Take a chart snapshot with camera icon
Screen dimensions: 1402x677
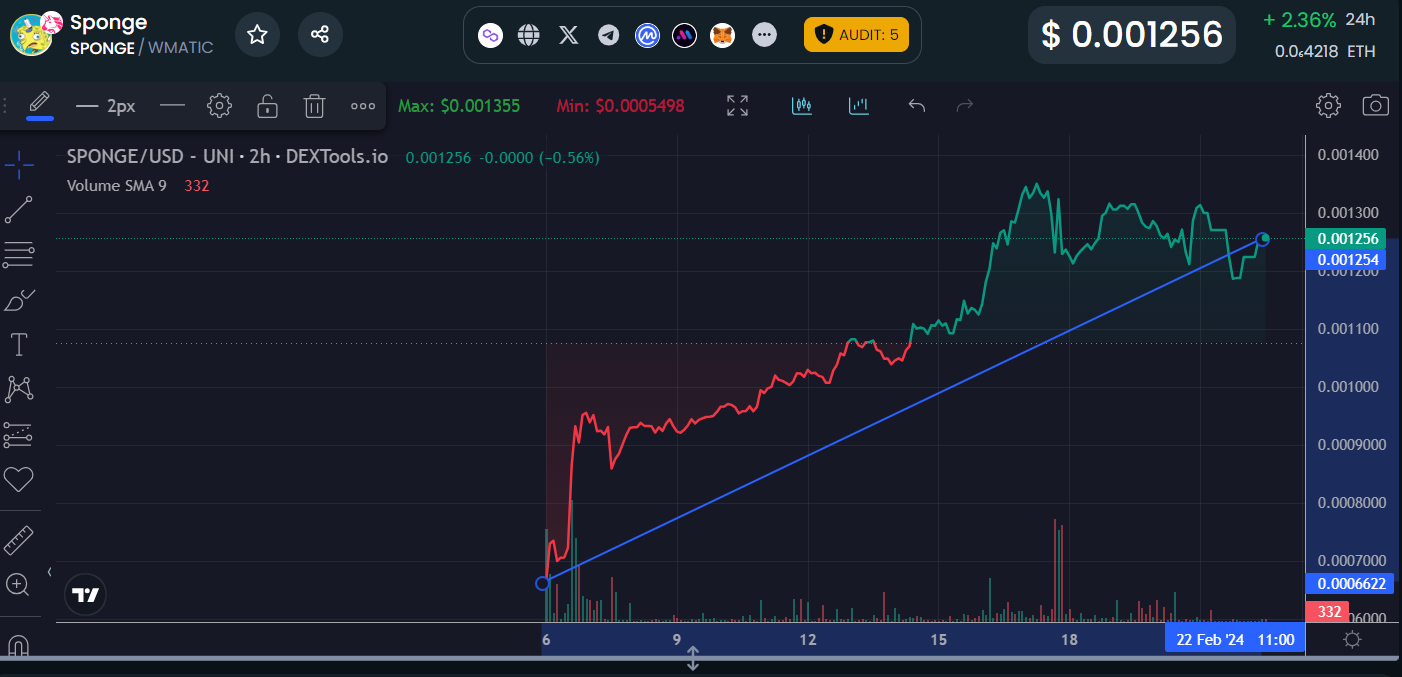point(1376,105)
